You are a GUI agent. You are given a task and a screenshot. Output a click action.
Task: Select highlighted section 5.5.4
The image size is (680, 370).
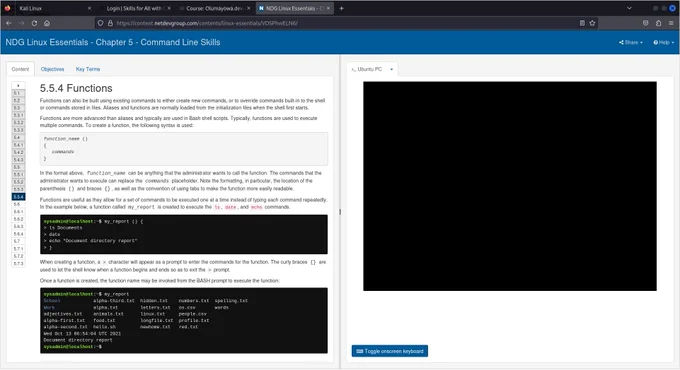pos(18,196)
